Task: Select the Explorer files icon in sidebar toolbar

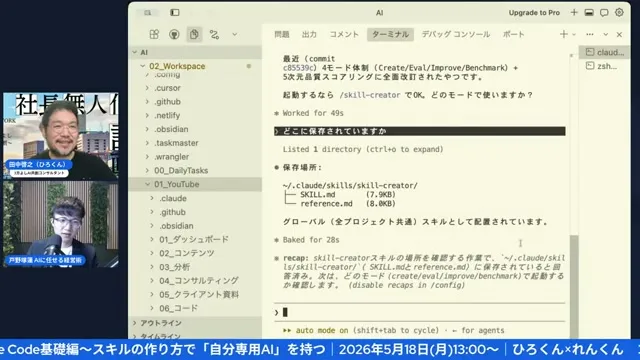Action: coord(194,34)
